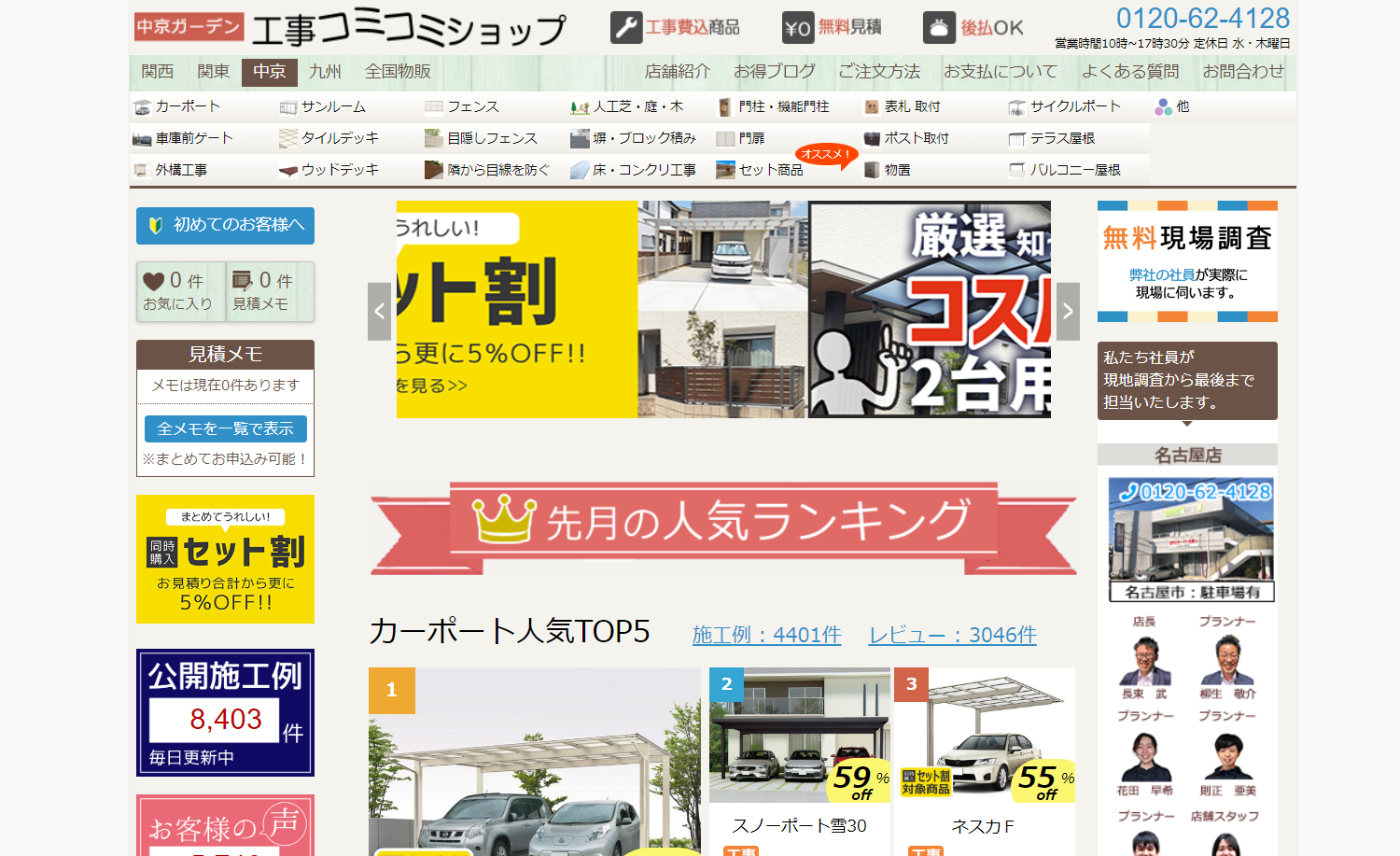Open the カーポート category icon
Viewport: 1400px width, 856px height.
144,106
